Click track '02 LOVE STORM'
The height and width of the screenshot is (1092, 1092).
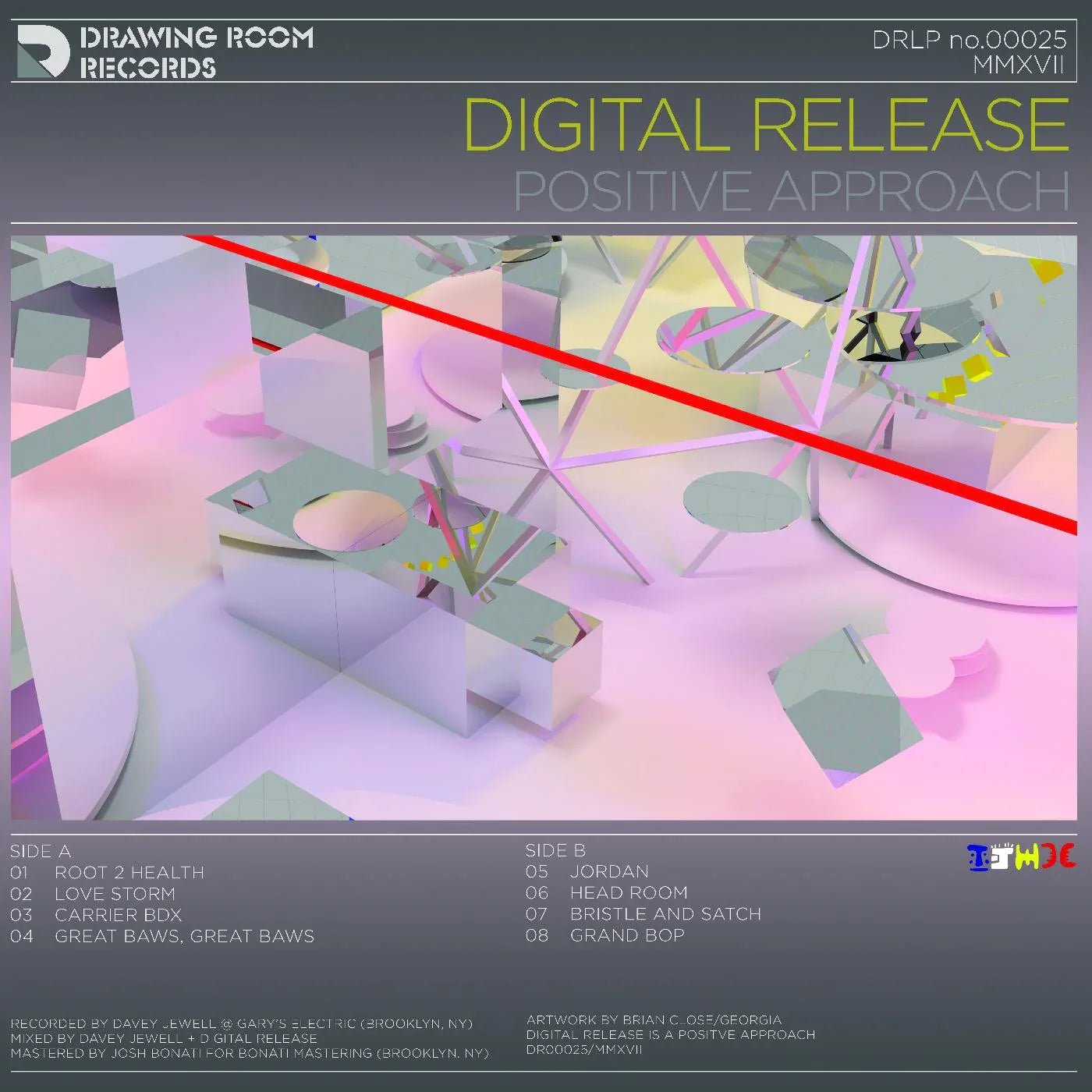[93, 894]
